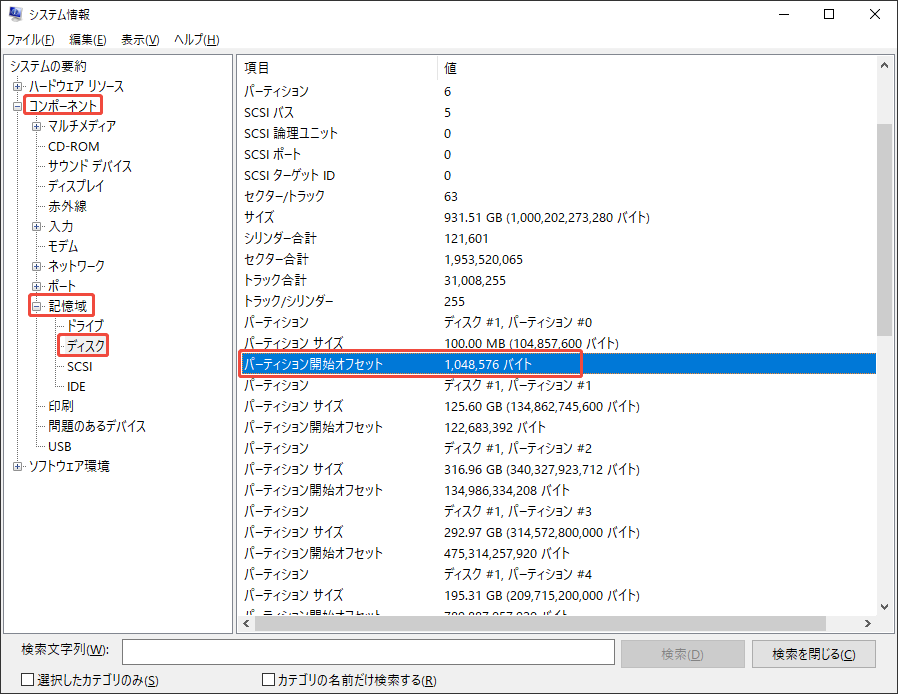Click the System Information title bar icon
The height and width of the screenshot is (694, 898).
[15, 14]
